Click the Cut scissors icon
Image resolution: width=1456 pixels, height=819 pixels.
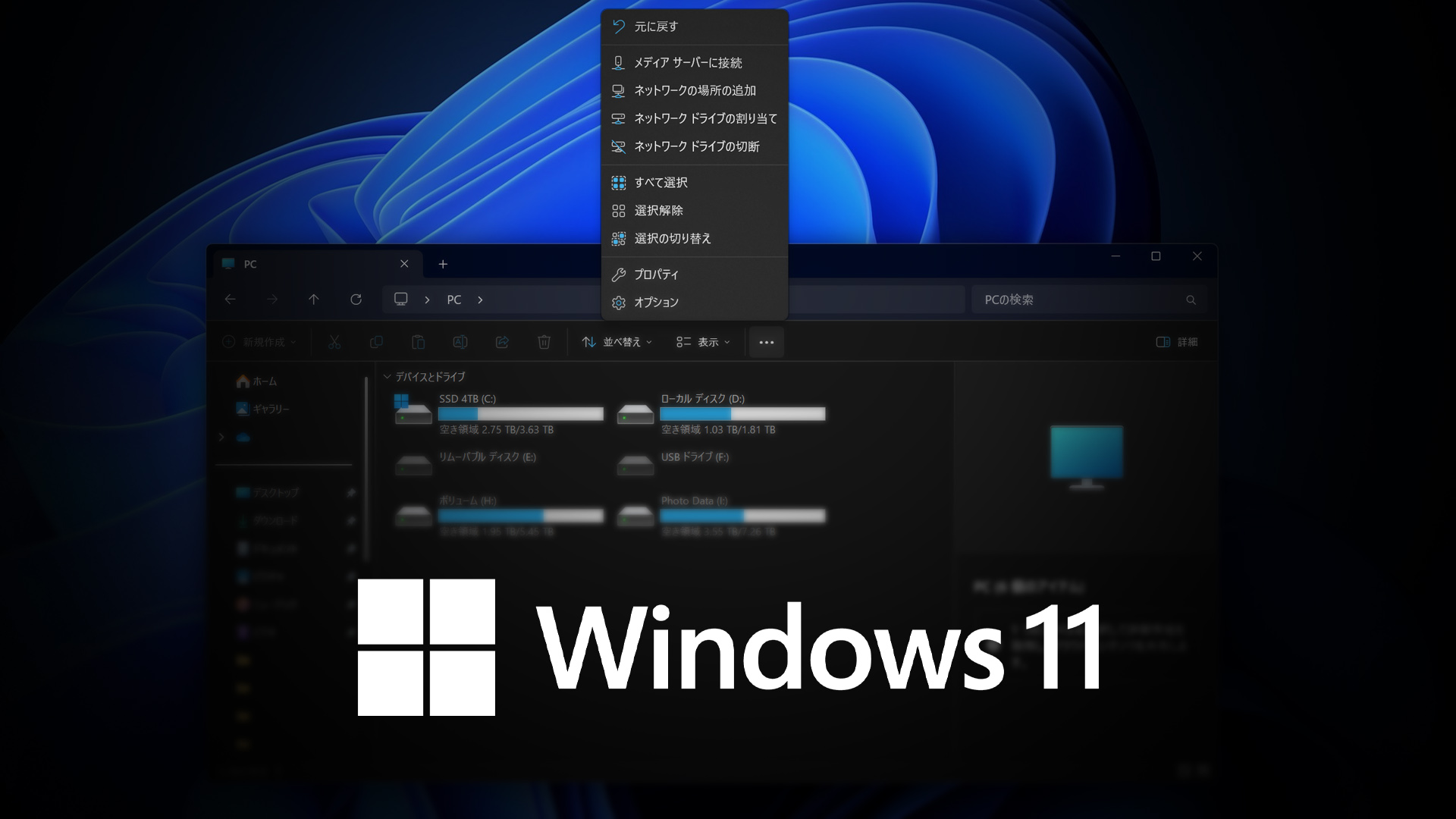point(334,342)
